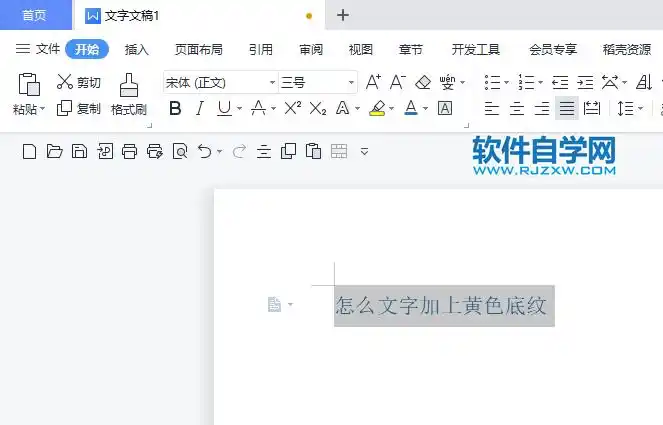Undo last action arrow
Viewport: 663px width, 425px height.
coord(205,151)
